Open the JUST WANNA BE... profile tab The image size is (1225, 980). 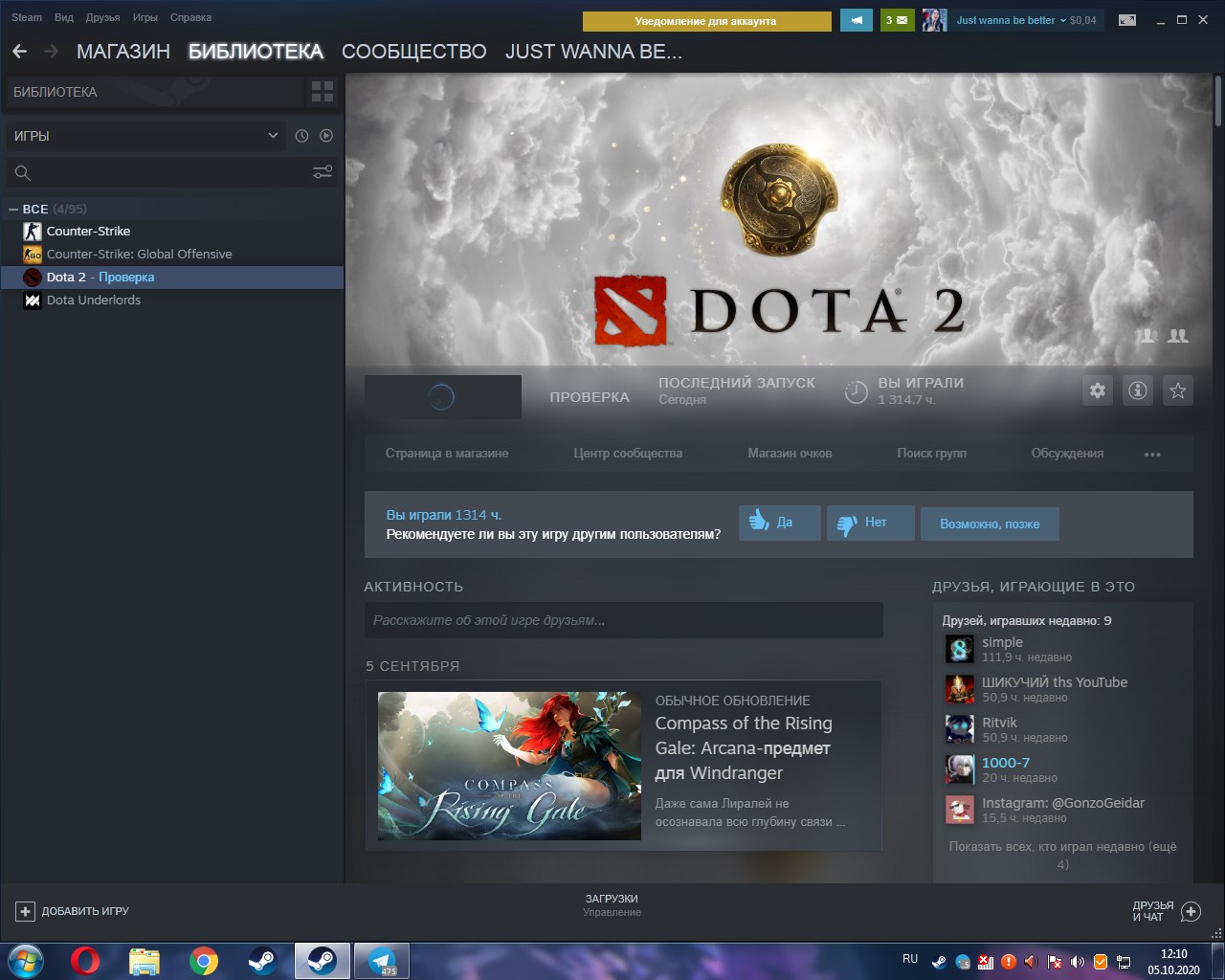tap(593, 52)
